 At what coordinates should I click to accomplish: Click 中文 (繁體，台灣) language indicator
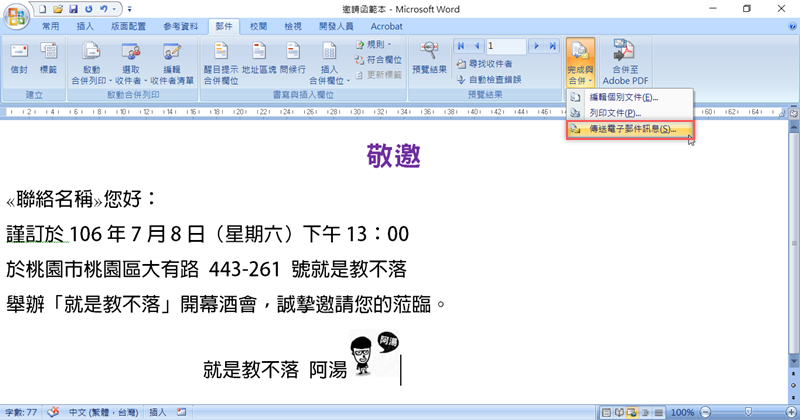[104, 412]
